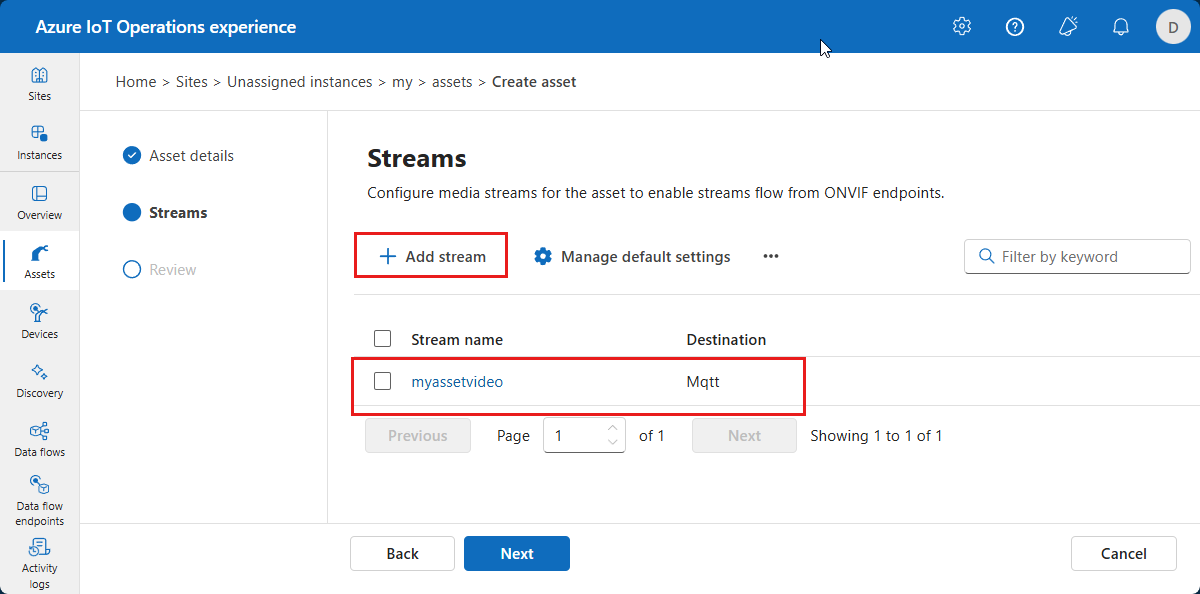Decrease page number with down arrow
1200x594 pixels.
click(x=612, y=442)
